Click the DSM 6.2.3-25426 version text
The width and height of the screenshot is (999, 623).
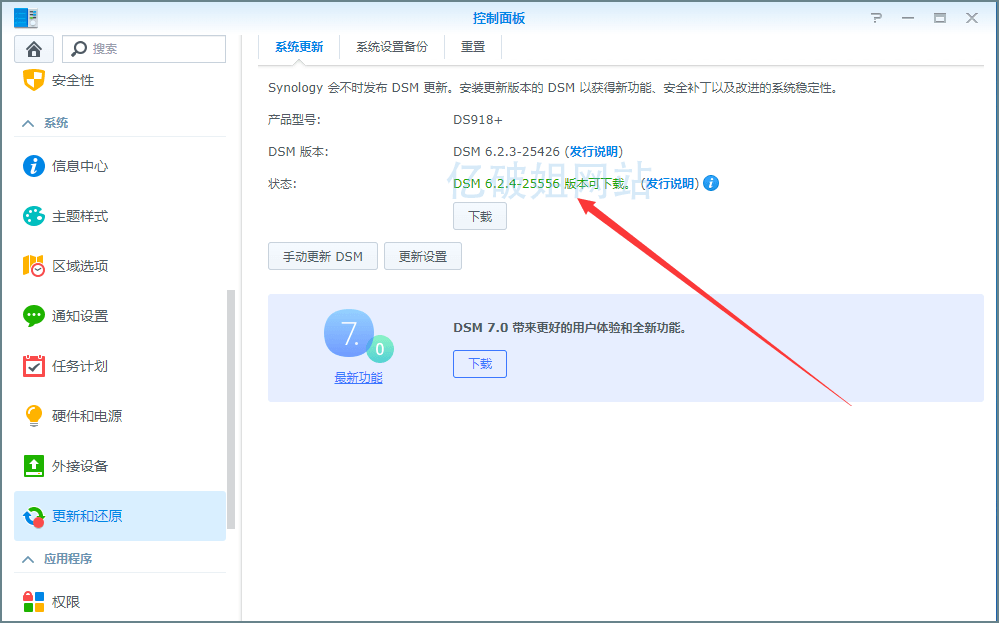[x=507, y=152]
